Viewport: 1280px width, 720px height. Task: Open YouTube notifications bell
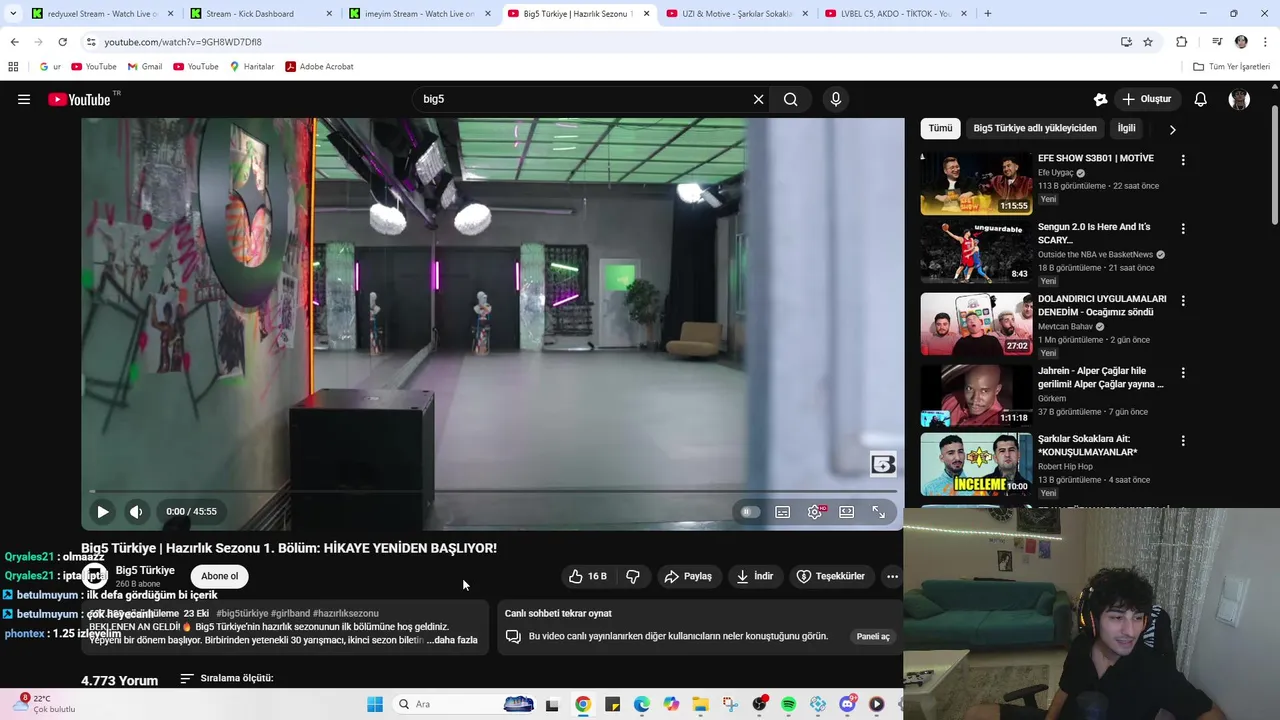1201,99
